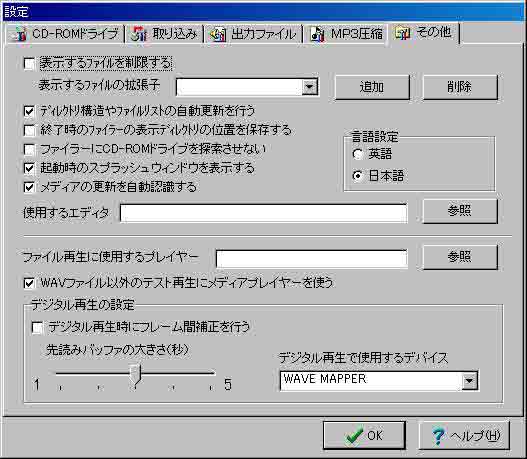Click the green checkmark OK icon
Image resolution: width=527 pixels, height=459 pixels.
tap(355, 436)
